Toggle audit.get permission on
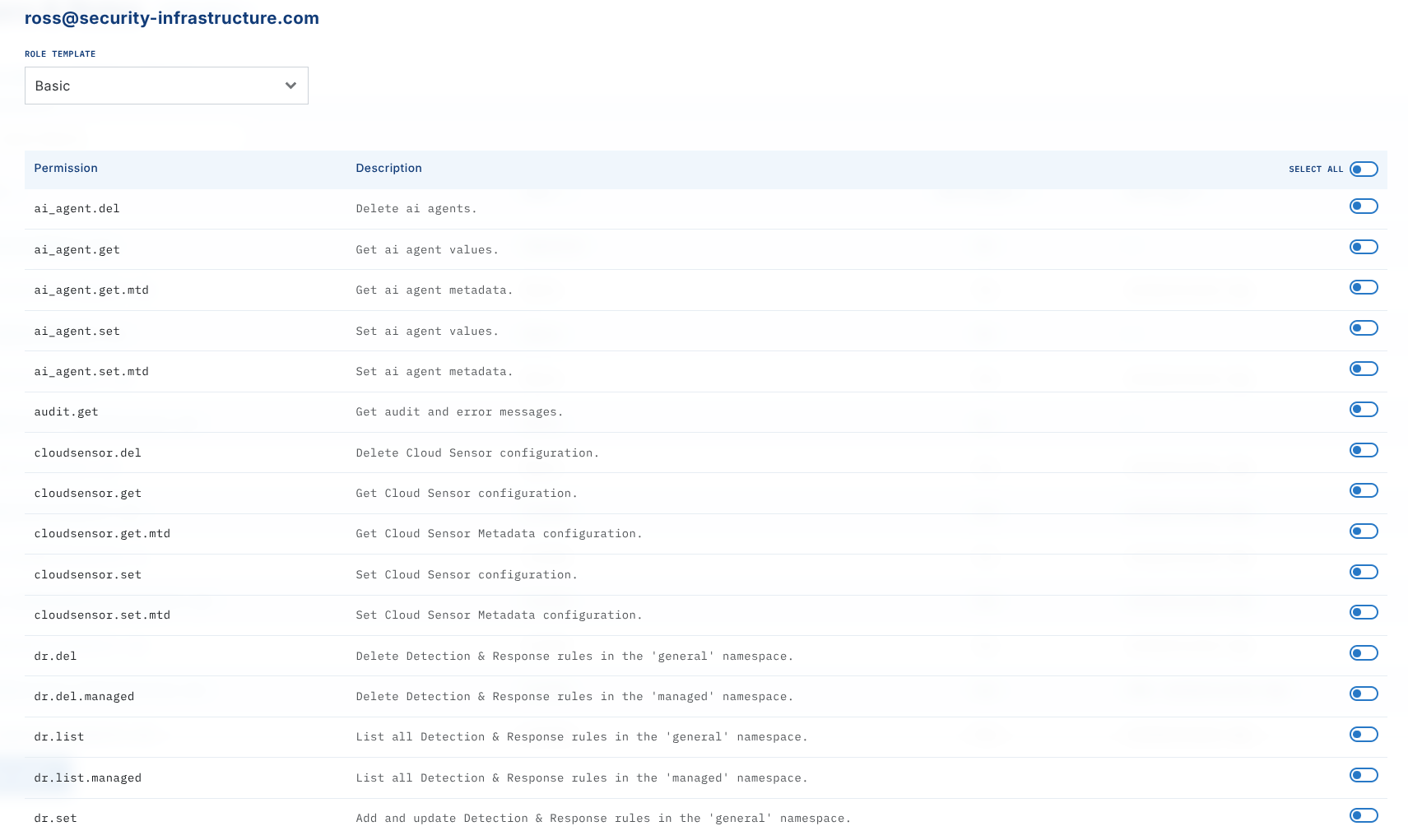Image resolution: width=1408 pixels, height=840 pixels. (1363, 410)
